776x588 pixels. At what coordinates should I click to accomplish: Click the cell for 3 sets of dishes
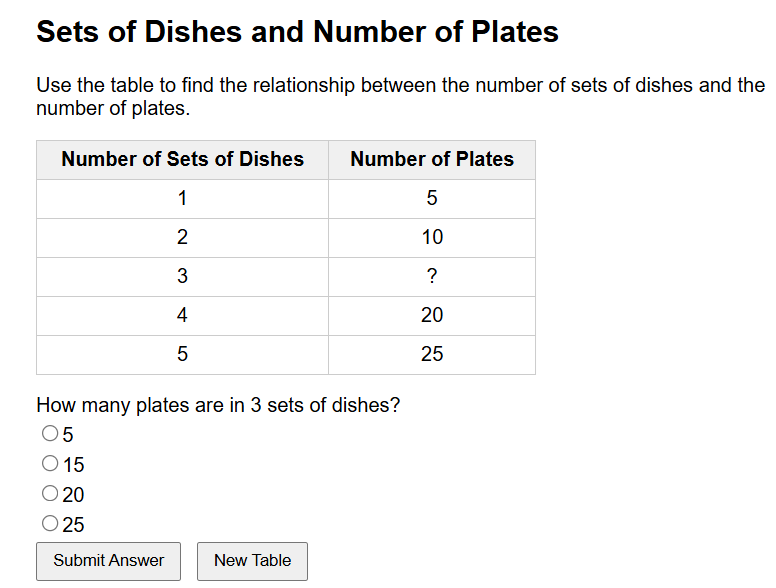(182, 277)
